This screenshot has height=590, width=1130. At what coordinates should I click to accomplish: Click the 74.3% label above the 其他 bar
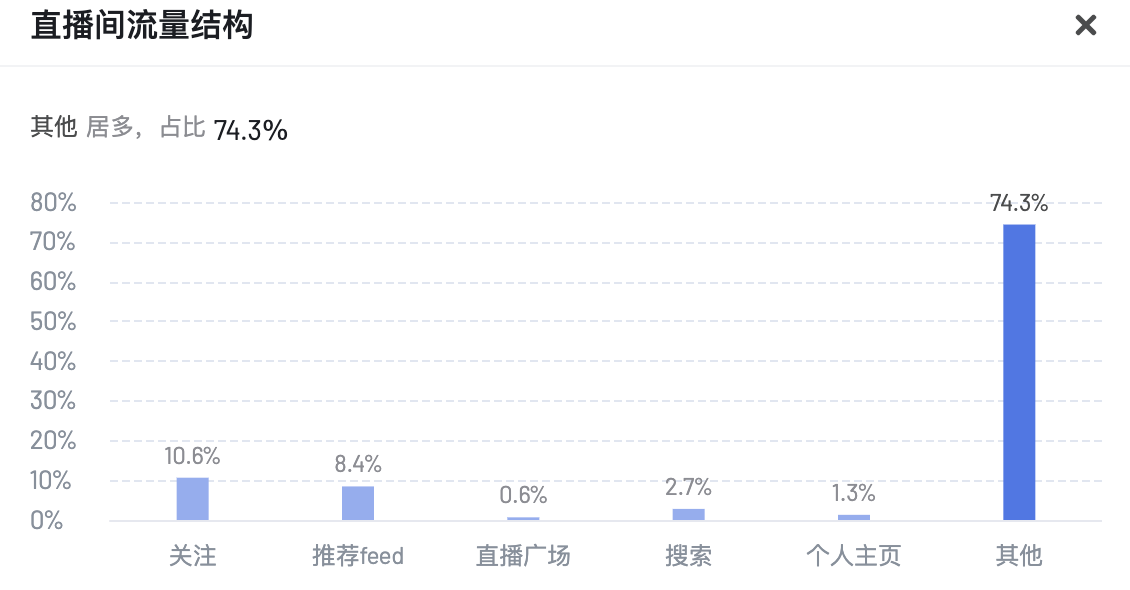click(x=1019, y=203)
